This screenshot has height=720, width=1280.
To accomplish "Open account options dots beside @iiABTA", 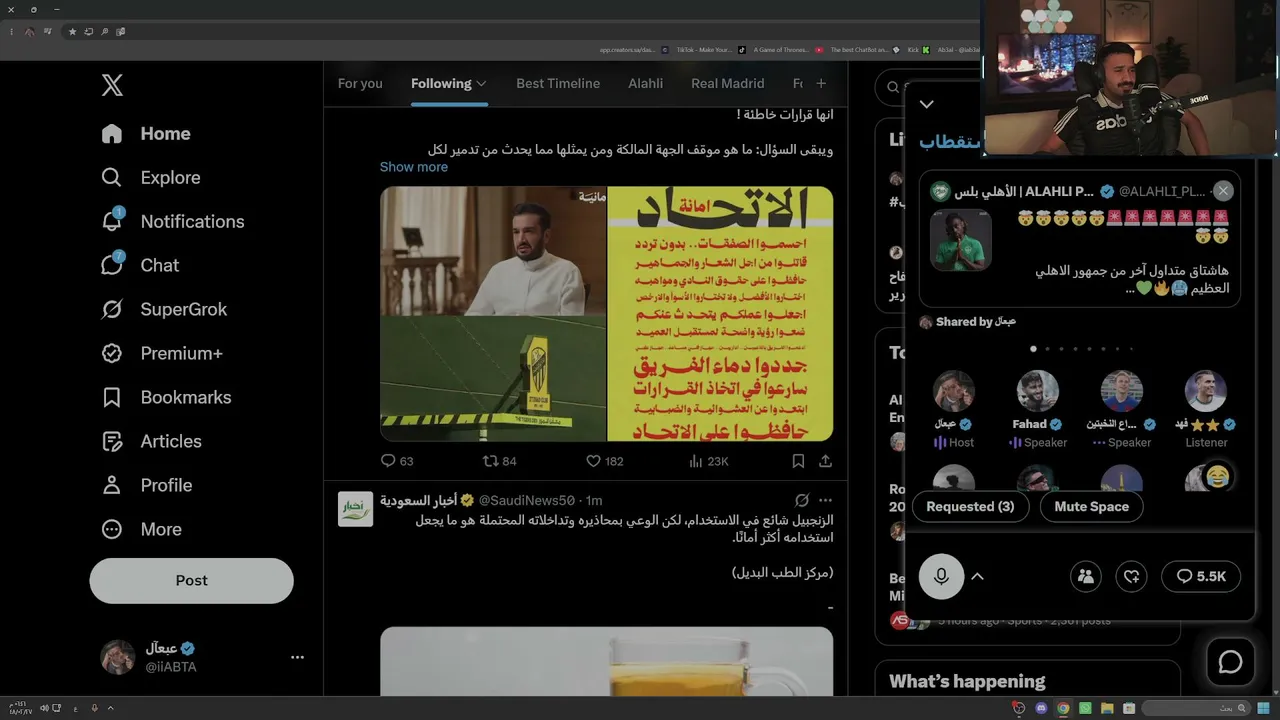I will tap(297, 657).
